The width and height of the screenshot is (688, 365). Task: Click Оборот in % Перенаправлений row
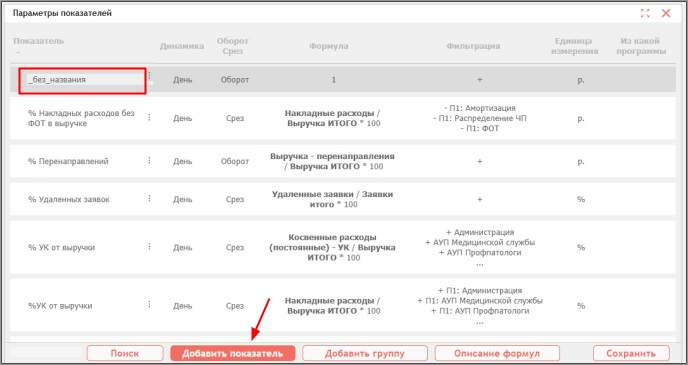tap(235, 161)
